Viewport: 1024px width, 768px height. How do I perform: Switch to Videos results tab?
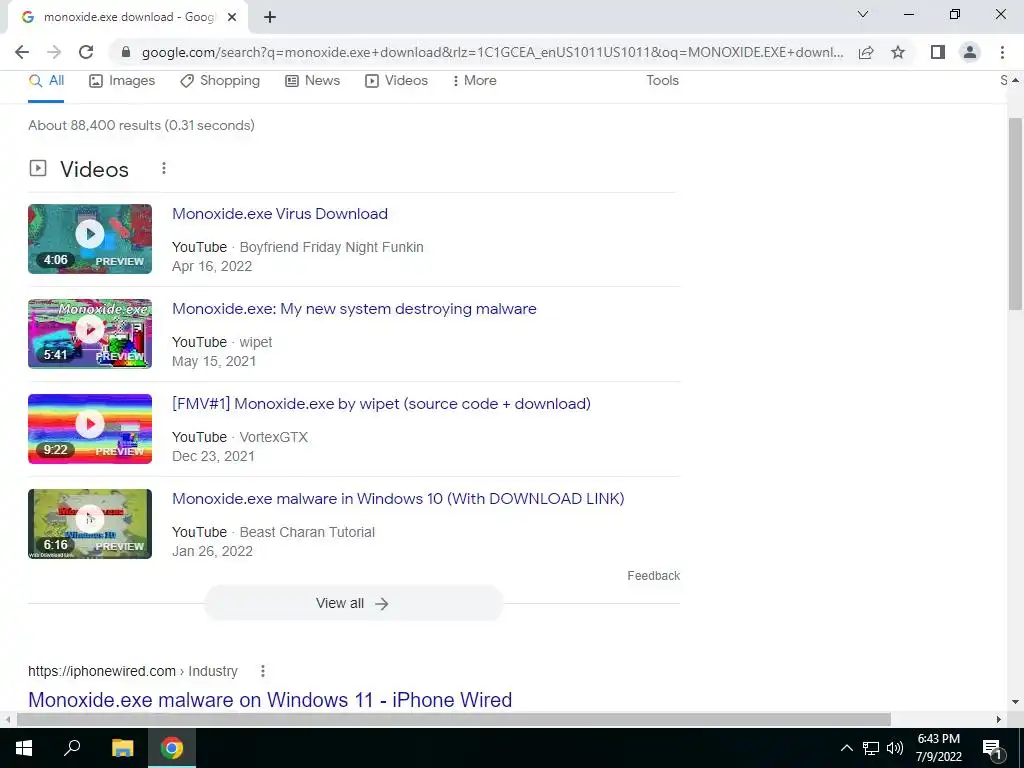tap(396, 80)
